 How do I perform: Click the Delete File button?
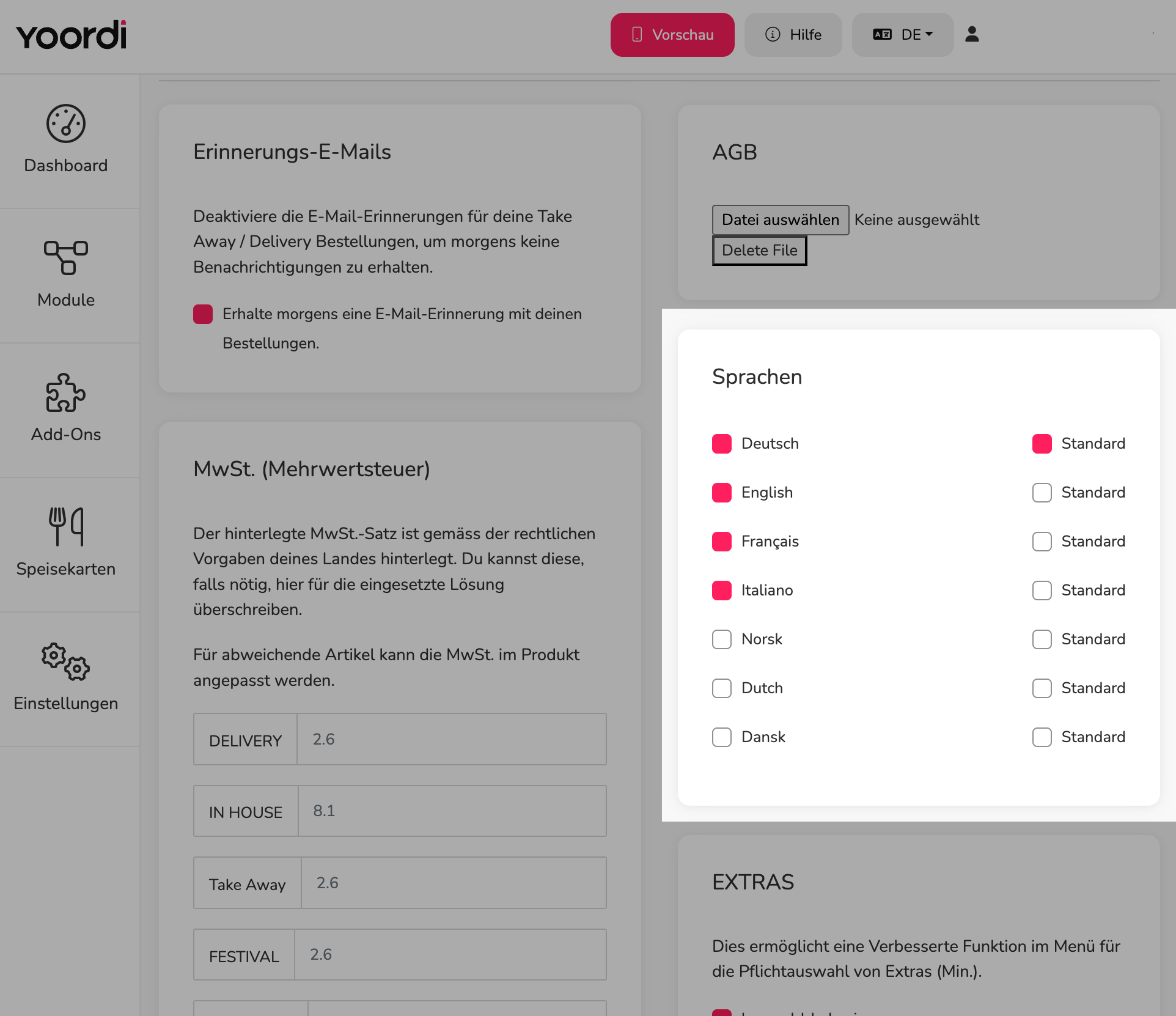click(x=760, y=251)
